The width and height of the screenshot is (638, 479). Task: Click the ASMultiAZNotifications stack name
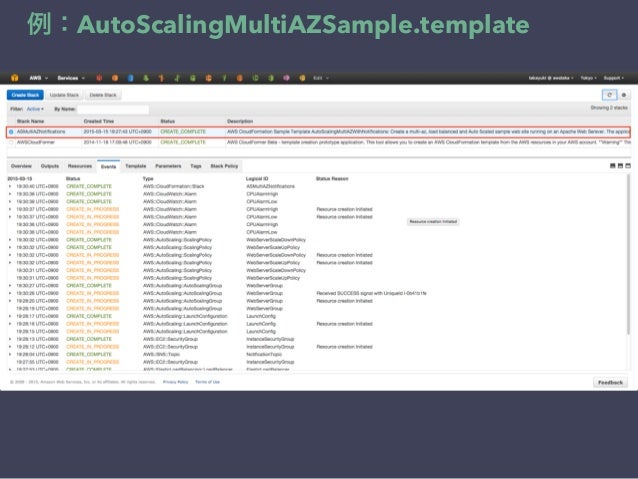click(x=41, y=132)
